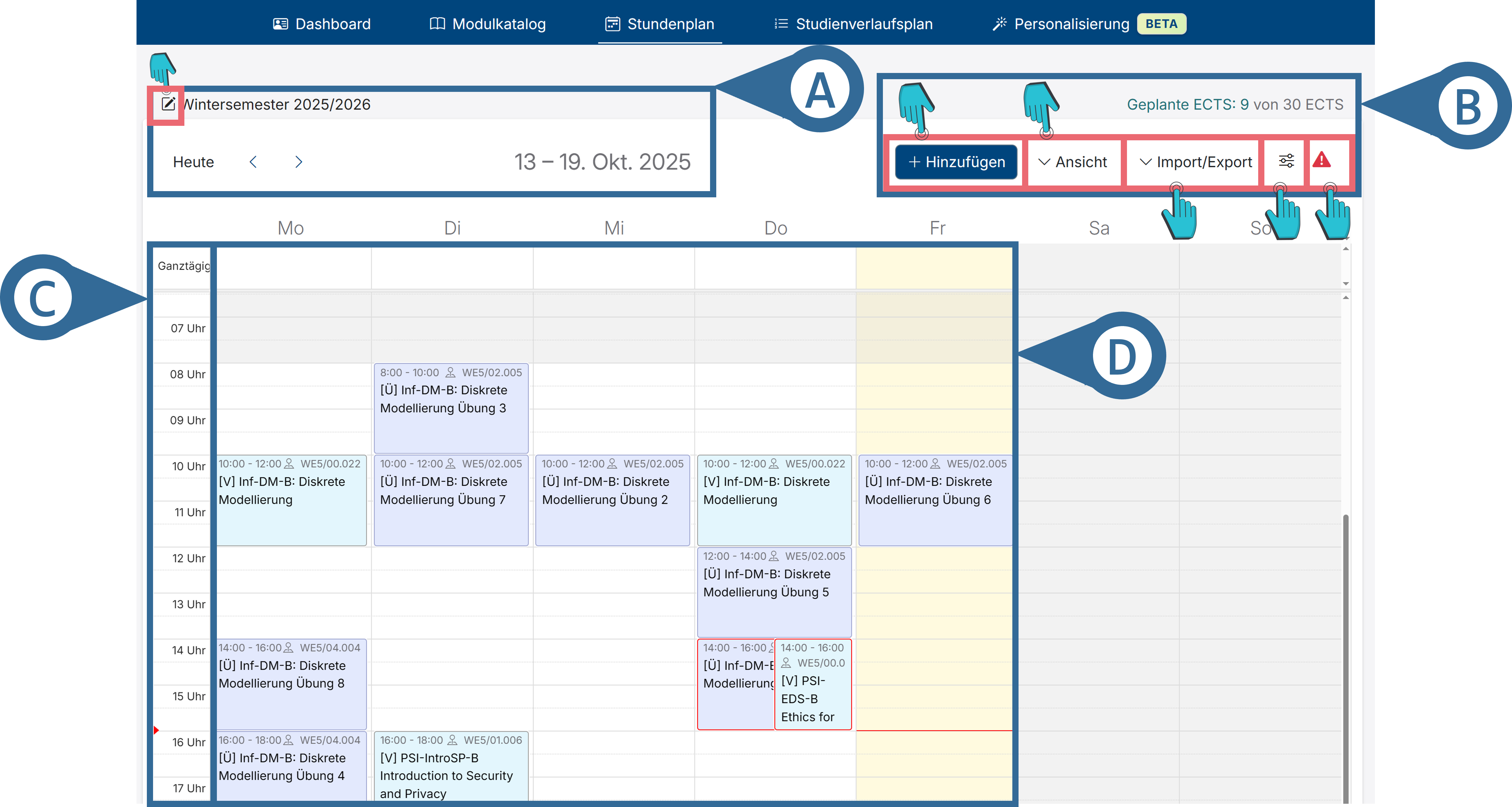The height and width of the screenshot is (807, 1512).
Task: Click the Dashboard nav icon
Action: point(281,23)
